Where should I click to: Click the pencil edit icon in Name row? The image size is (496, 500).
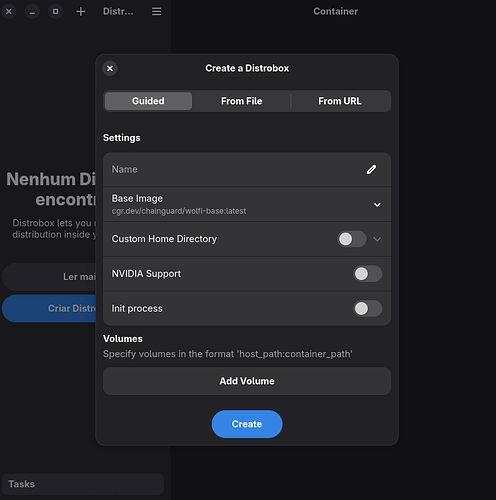pos(371,170)
